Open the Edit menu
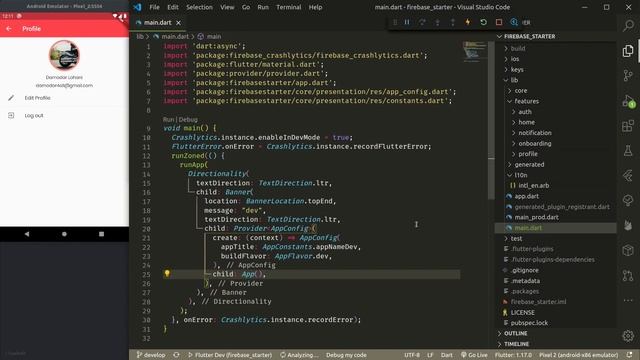640x360 pixels. [x=173, y=7]
